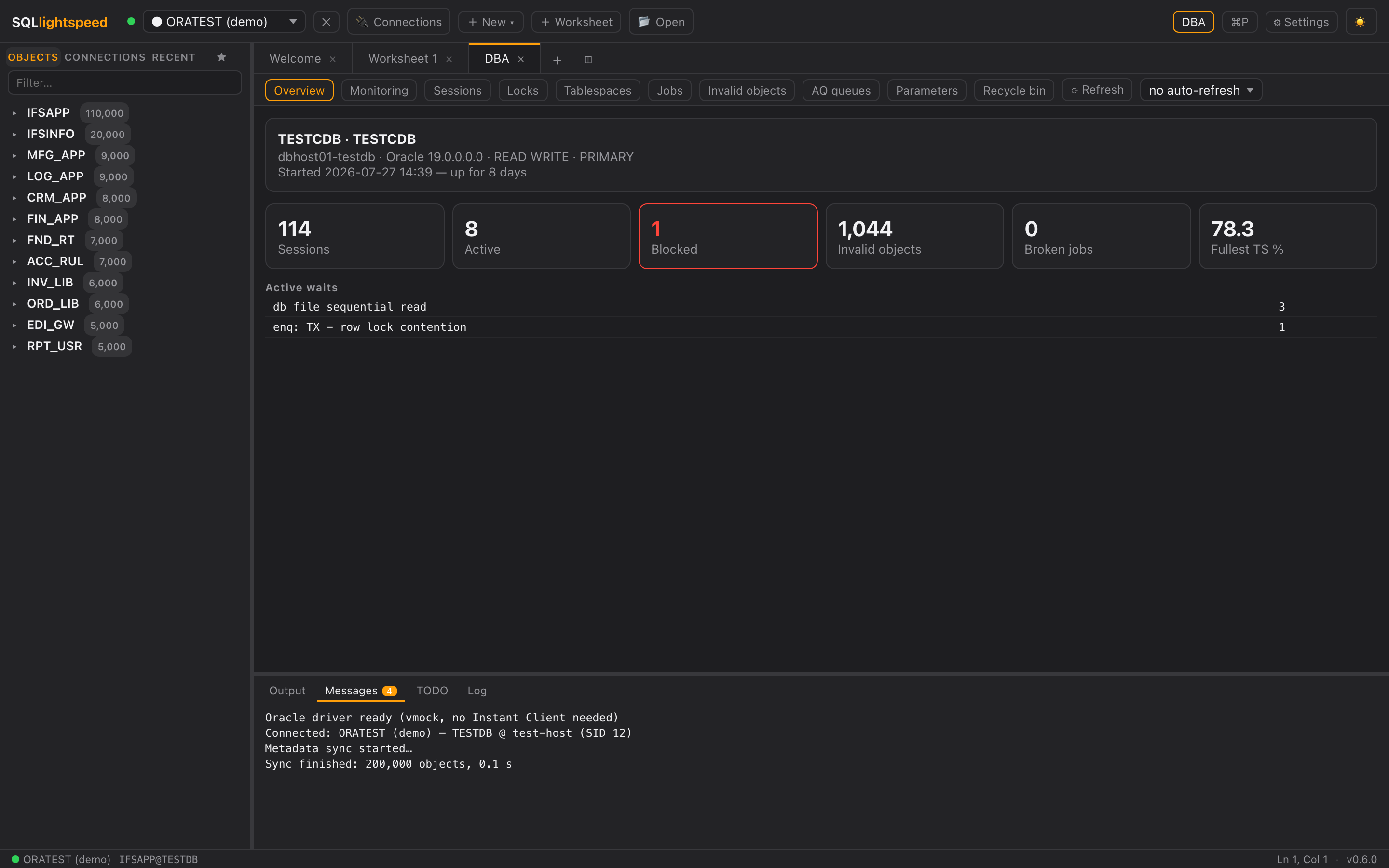
Task: Expand the CRM_APP schema node
Action: [x=14, y=198]
